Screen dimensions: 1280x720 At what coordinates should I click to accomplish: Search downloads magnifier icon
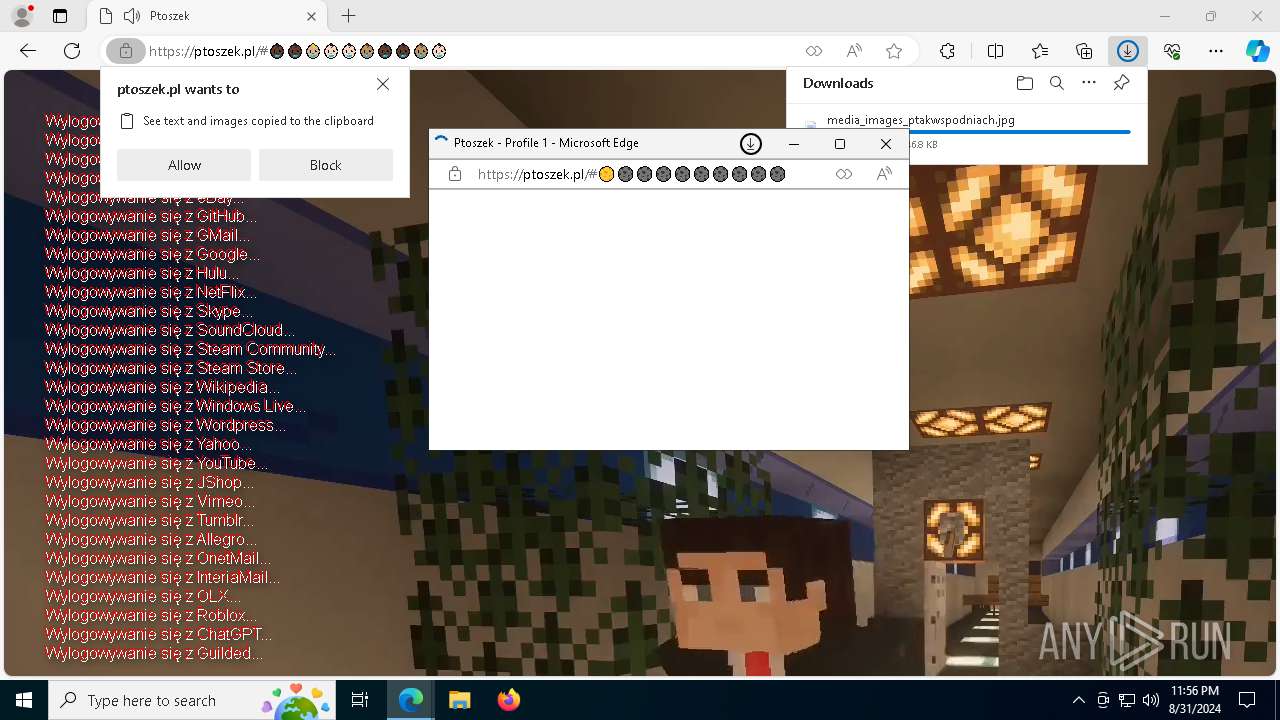(1056, 83)
